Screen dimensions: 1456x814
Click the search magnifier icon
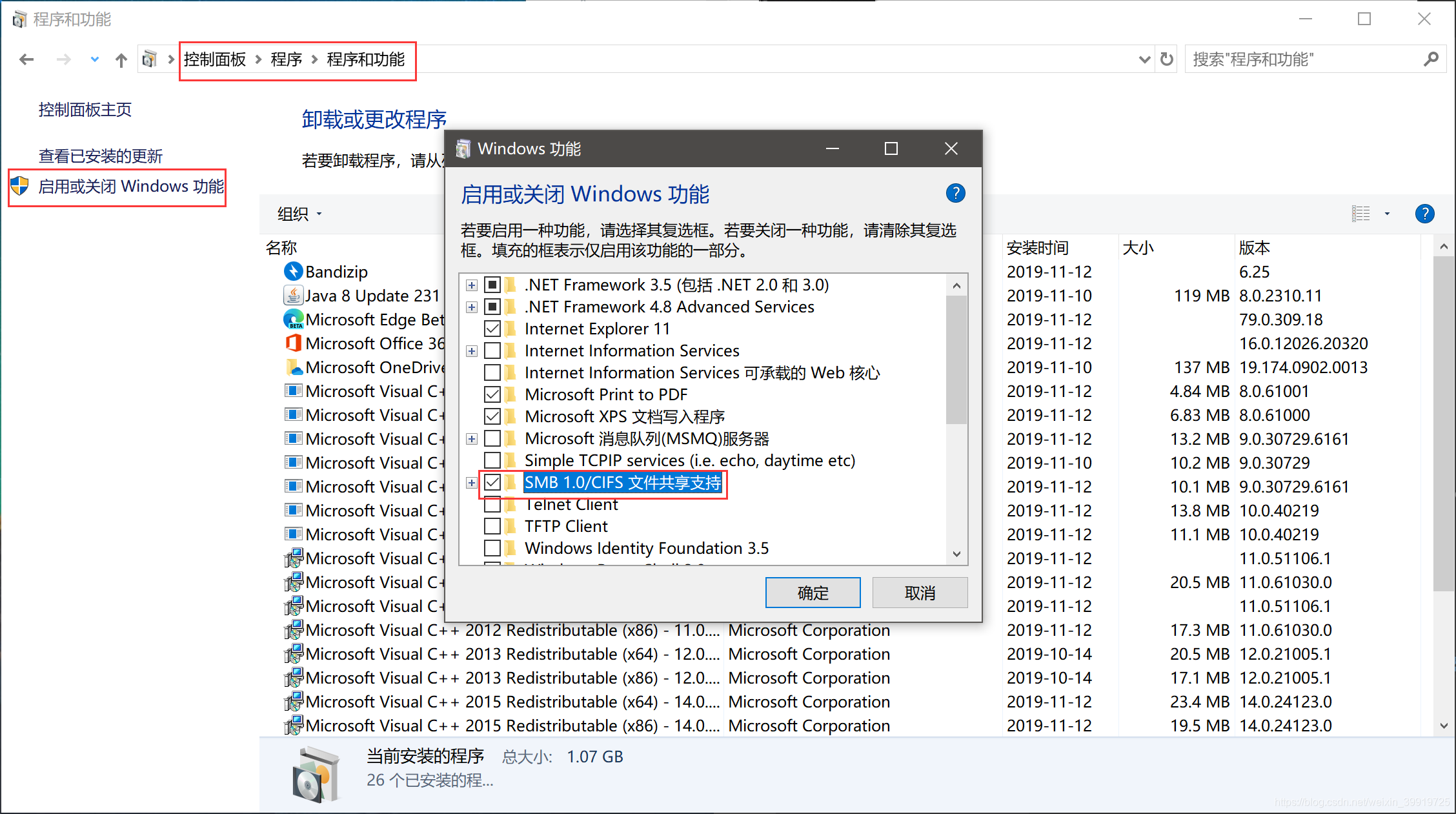(1431, 59)
